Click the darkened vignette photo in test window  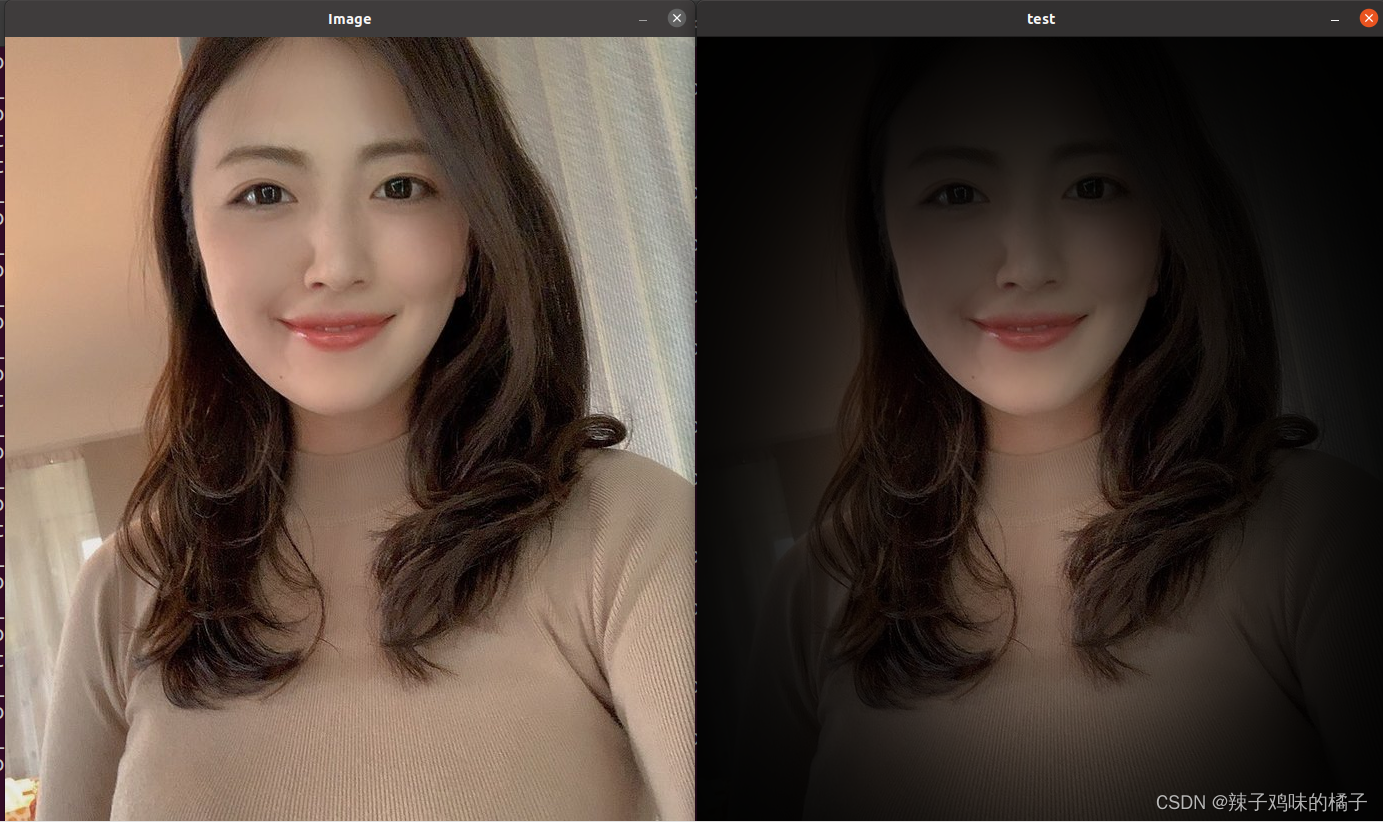click(1039, 429)
